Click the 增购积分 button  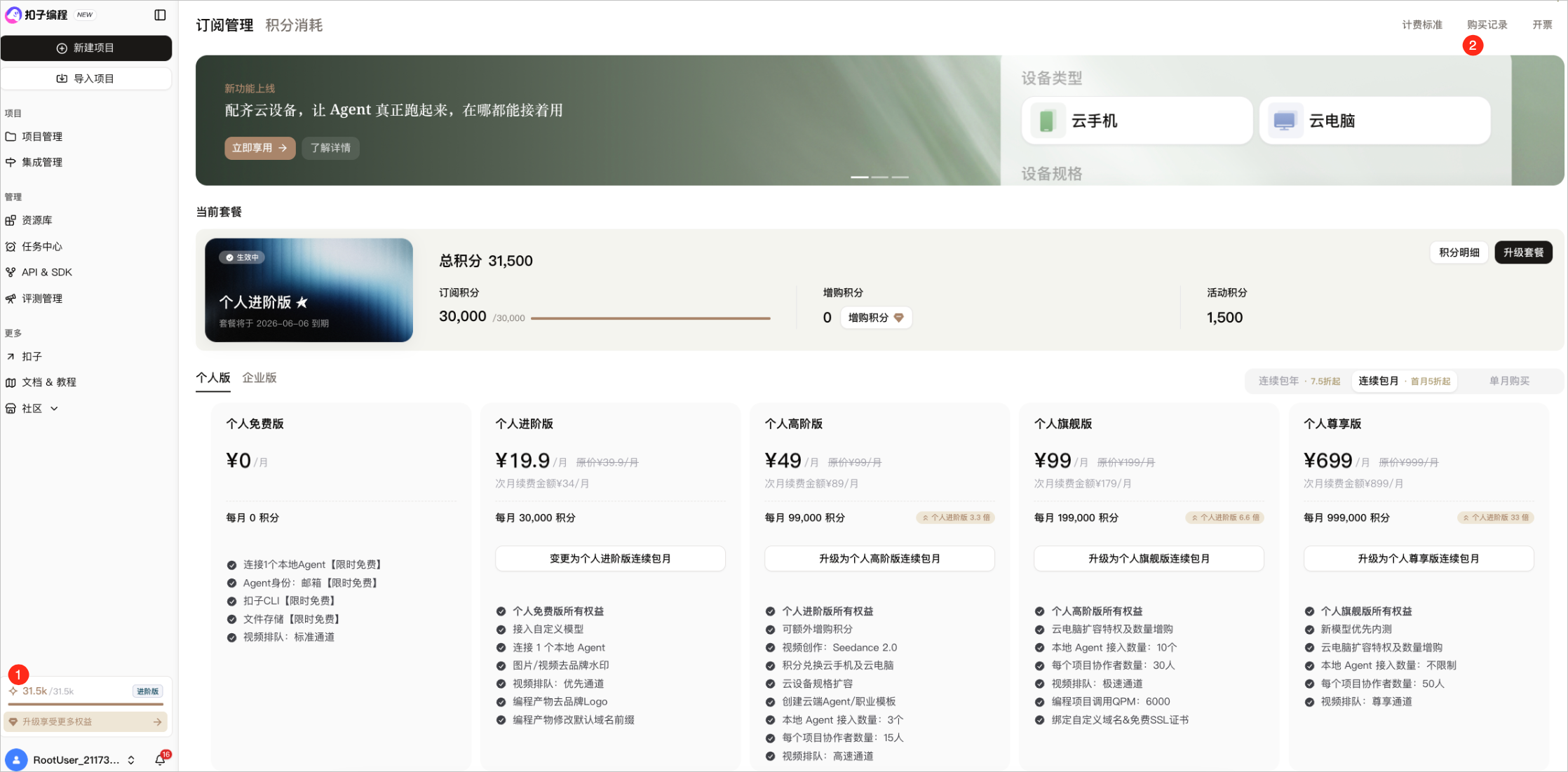(876, 318)
